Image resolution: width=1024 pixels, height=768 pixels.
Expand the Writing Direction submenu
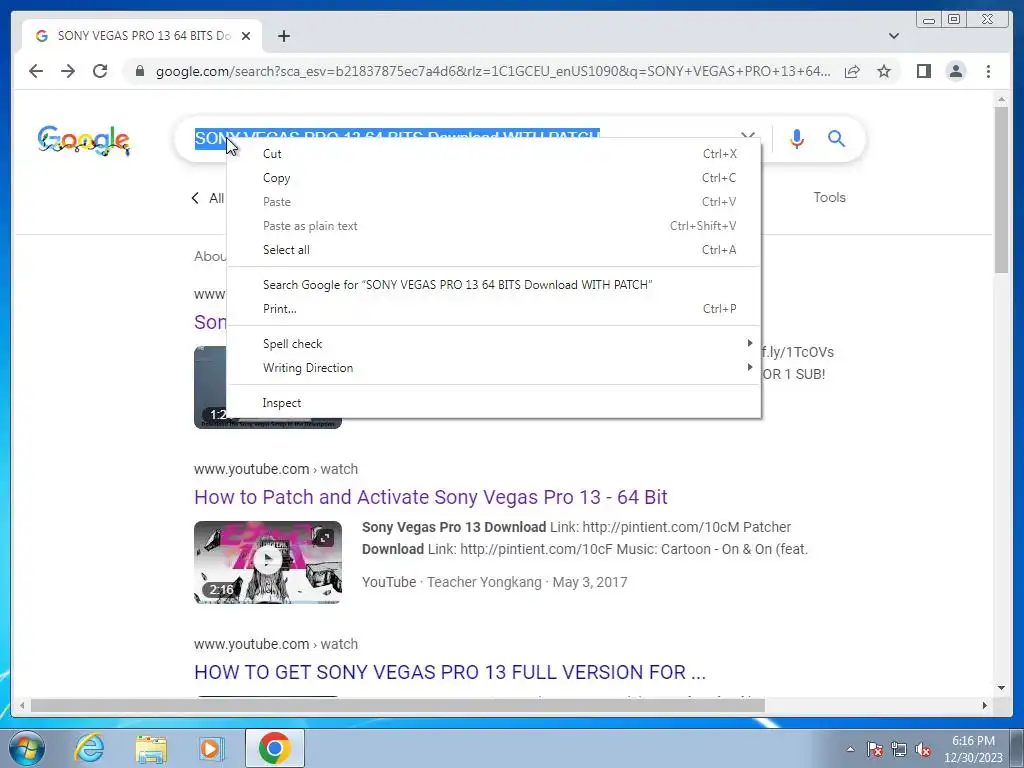click(x=494, y=368)
